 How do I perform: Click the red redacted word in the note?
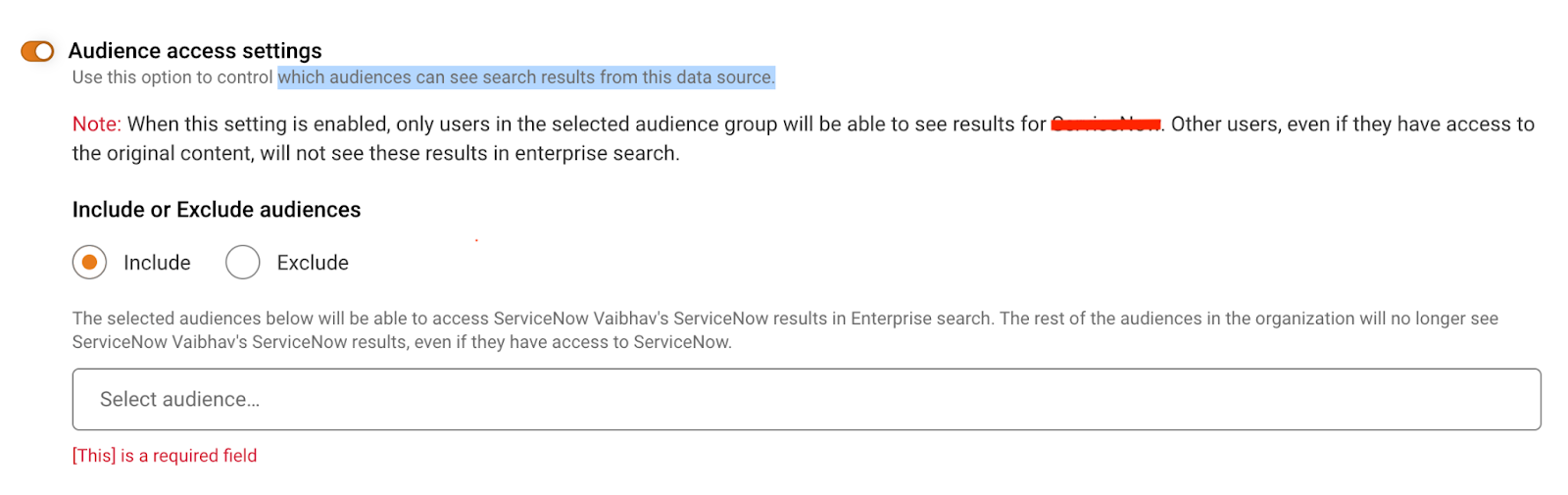coord(1105,124)
